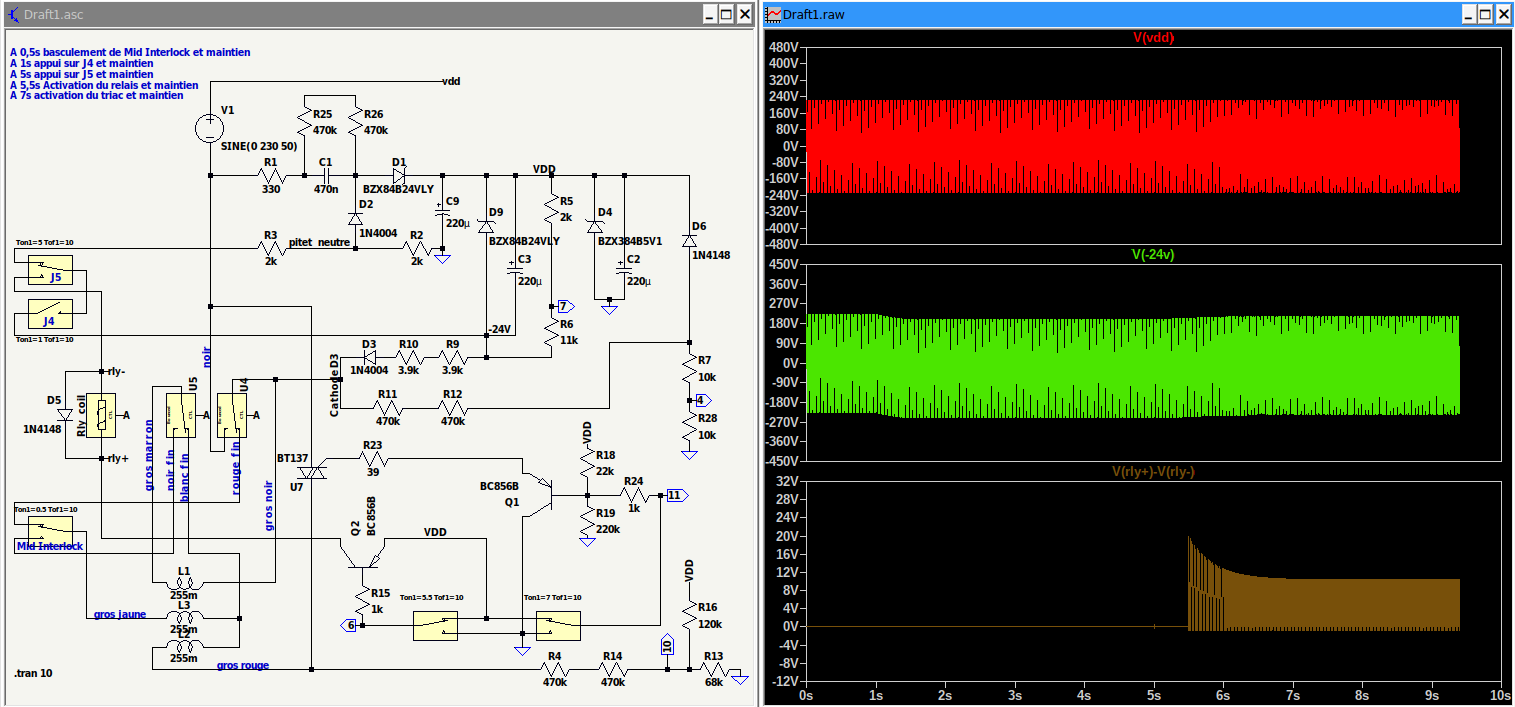Click the V1 sine voltage source symbol
The width and height of the screenshot is (1515, 707).
(x=210, y=127)
